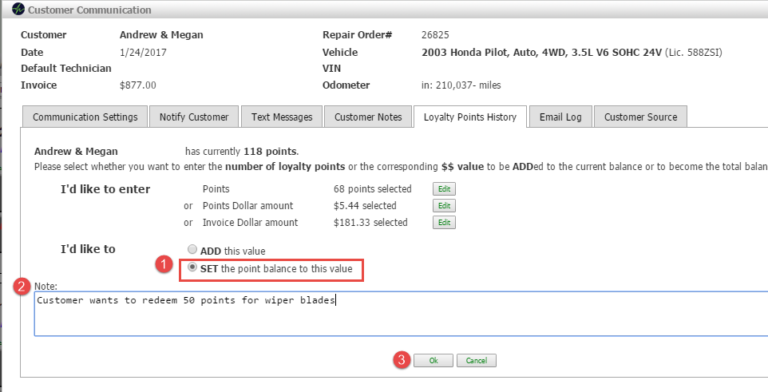The width and height of the screenshot is (768, 392).
Task: Click the customer name Andrew & Megan in header
Action: [161, 35]
